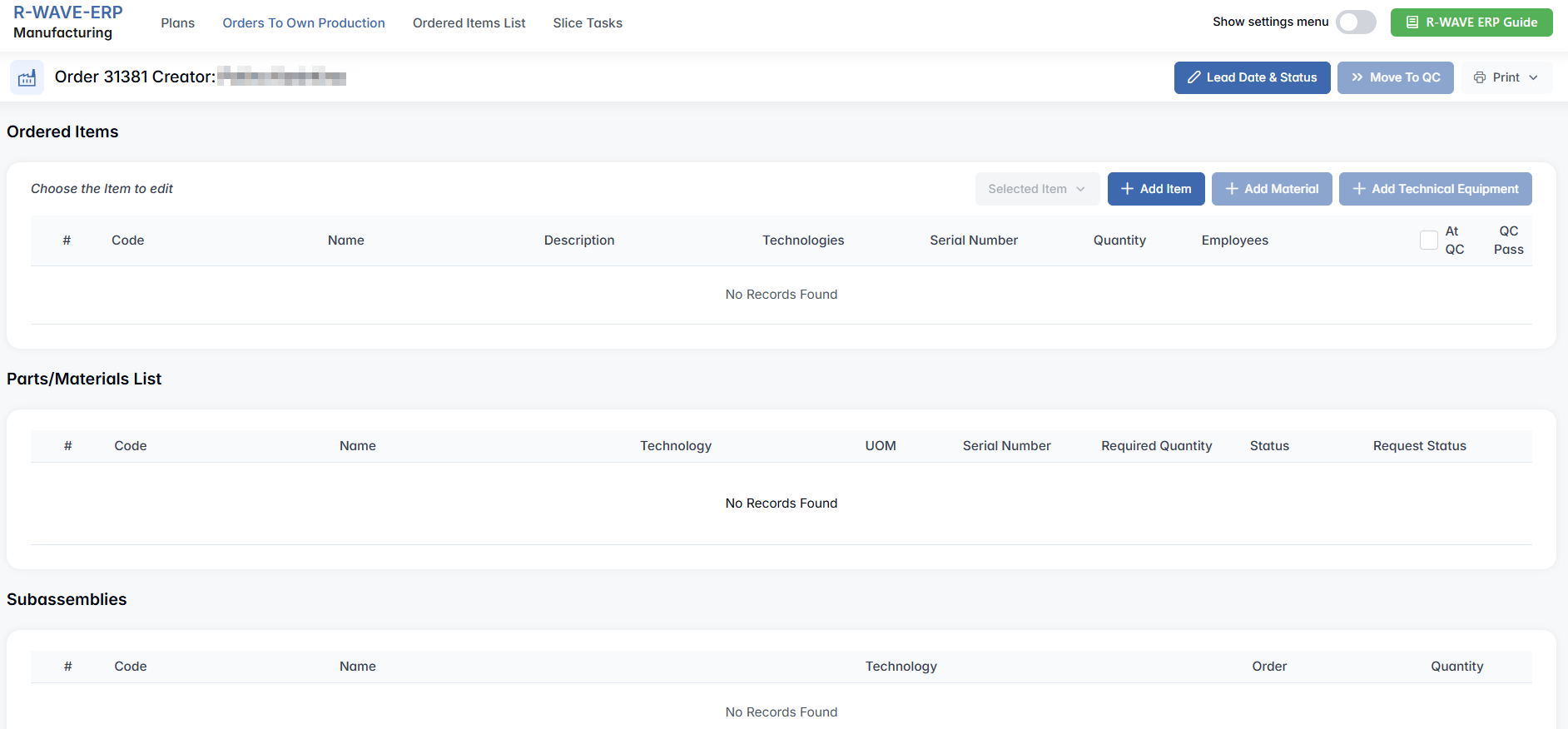
Task: Click the book icon on R-WAVE ERP Guide
Action: pyautogui.click(x=1412, y=22)
